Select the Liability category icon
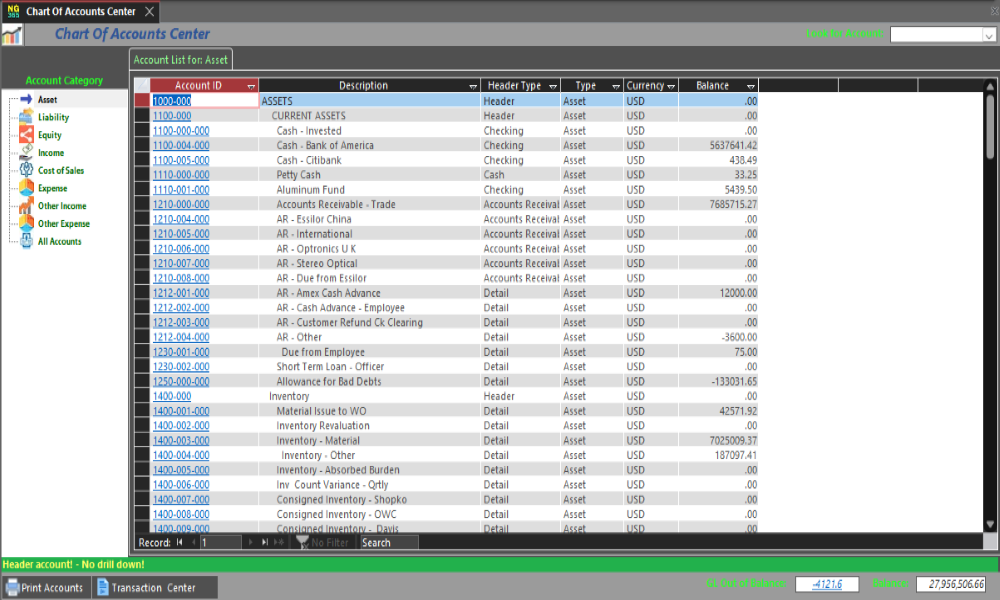Screen dimensions: 1000x600 pos(26,118)
